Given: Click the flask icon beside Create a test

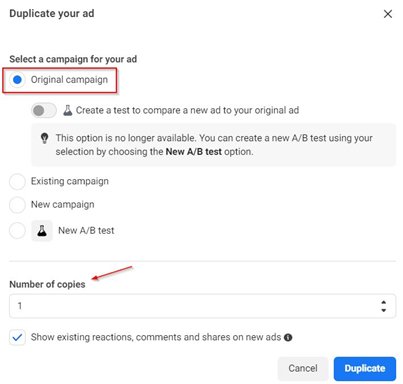Looking at the screenshot, I should click(x=68, y=110).
